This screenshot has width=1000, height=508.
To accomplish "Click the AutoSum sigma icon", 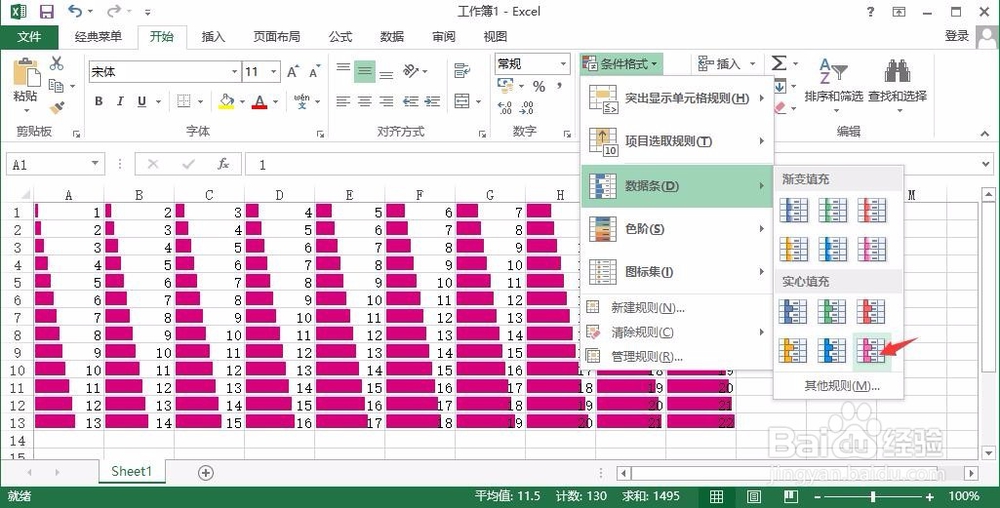I will click(x=779, y=62).
